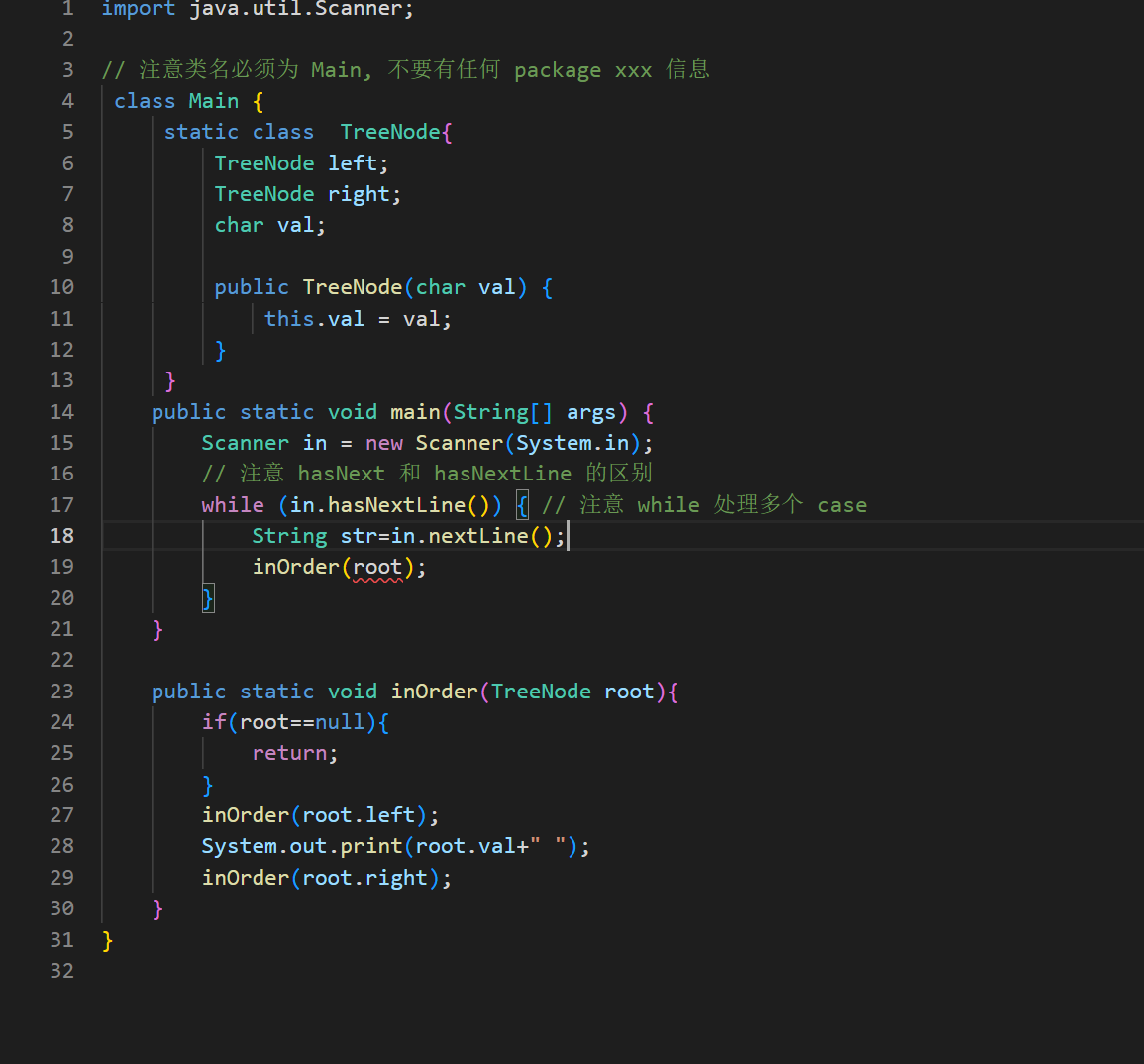Image resolution: width=1144 pixels, height=1064 pixels.
Task: Click 'public' constructor keyword on line 10
Action: [252, 288]
